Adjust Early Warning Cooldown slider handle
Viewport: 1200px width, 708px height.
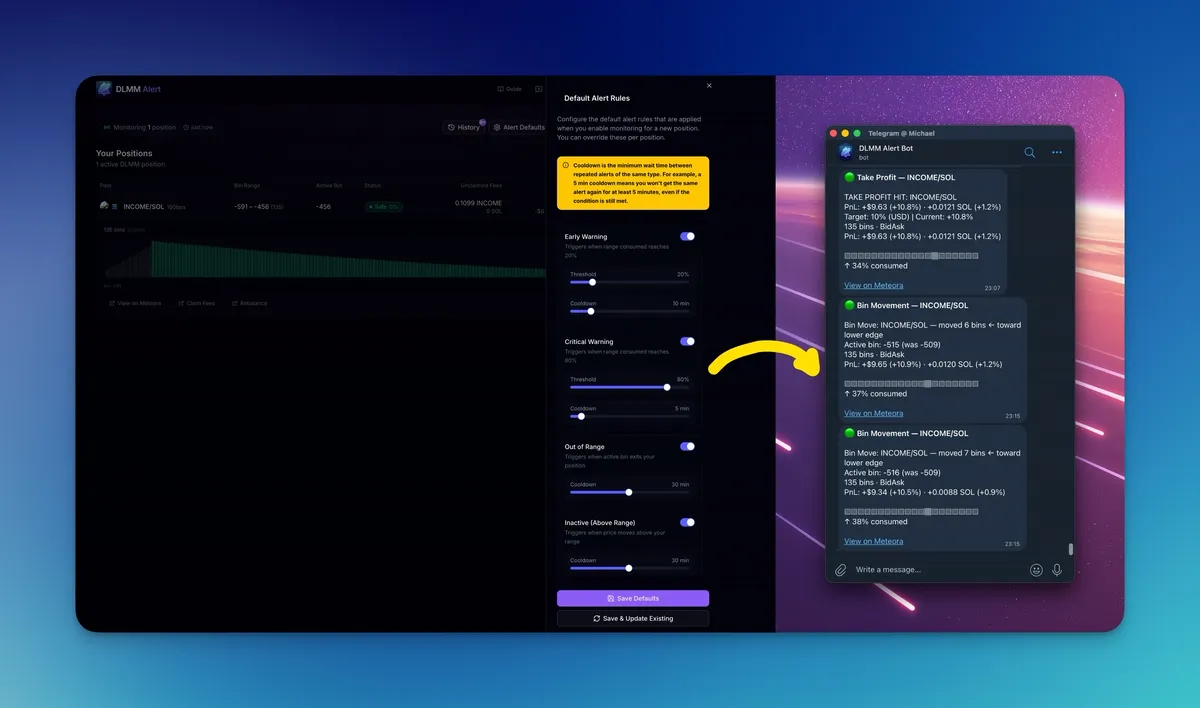point(590,311)
